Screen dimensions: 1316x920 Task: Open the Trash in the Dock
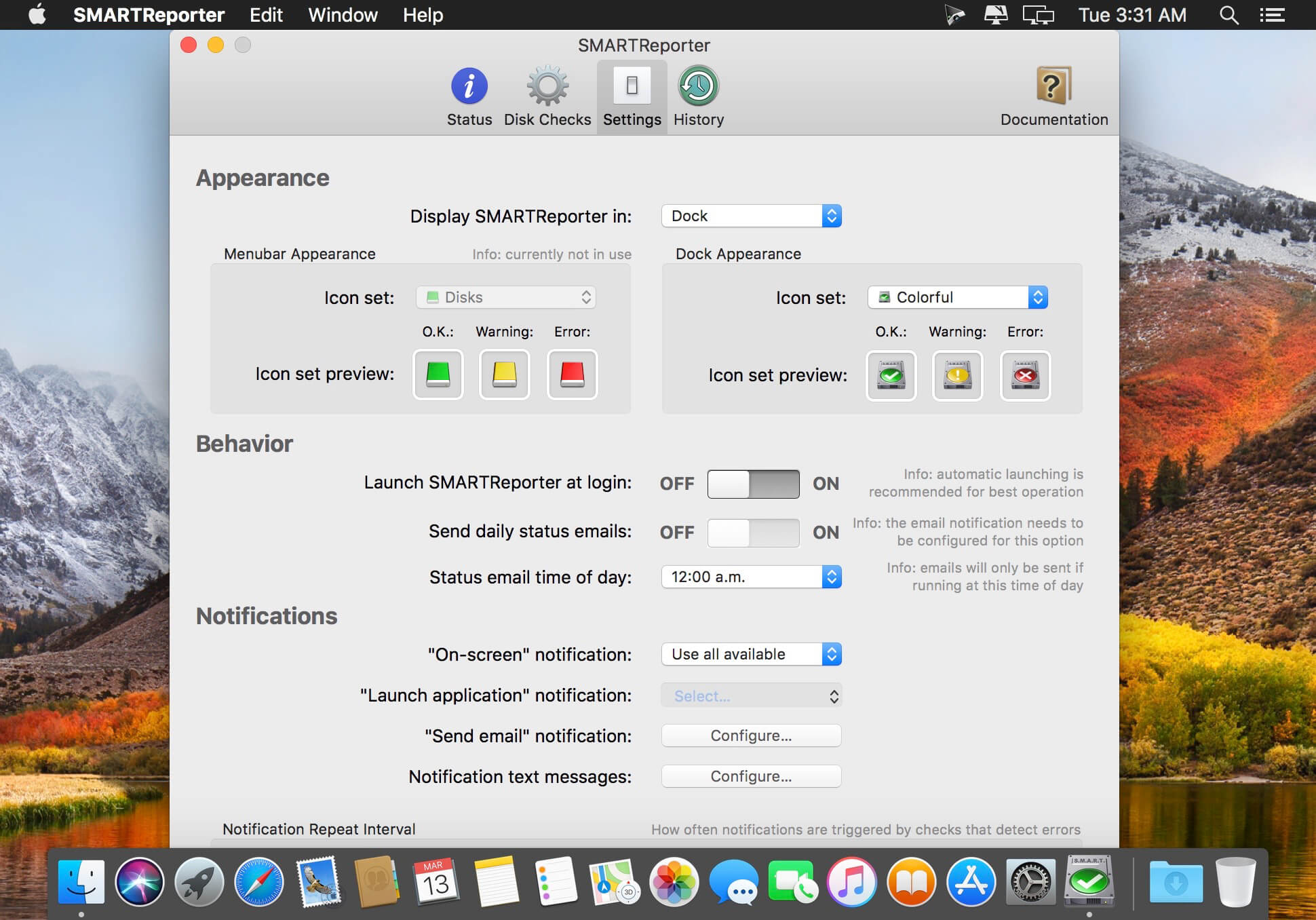pyautogui.click(x=1235, y=882)
